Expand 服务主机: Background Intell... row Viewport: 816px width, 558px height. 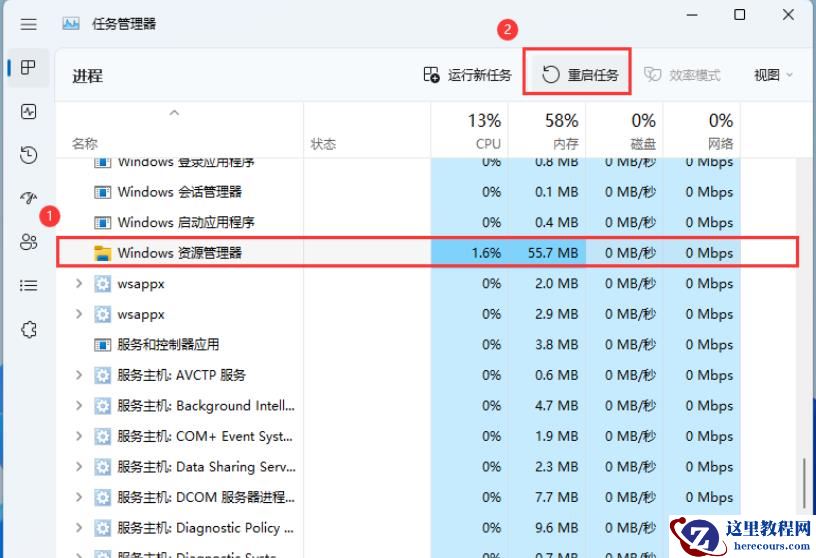(x=79, y=406)
